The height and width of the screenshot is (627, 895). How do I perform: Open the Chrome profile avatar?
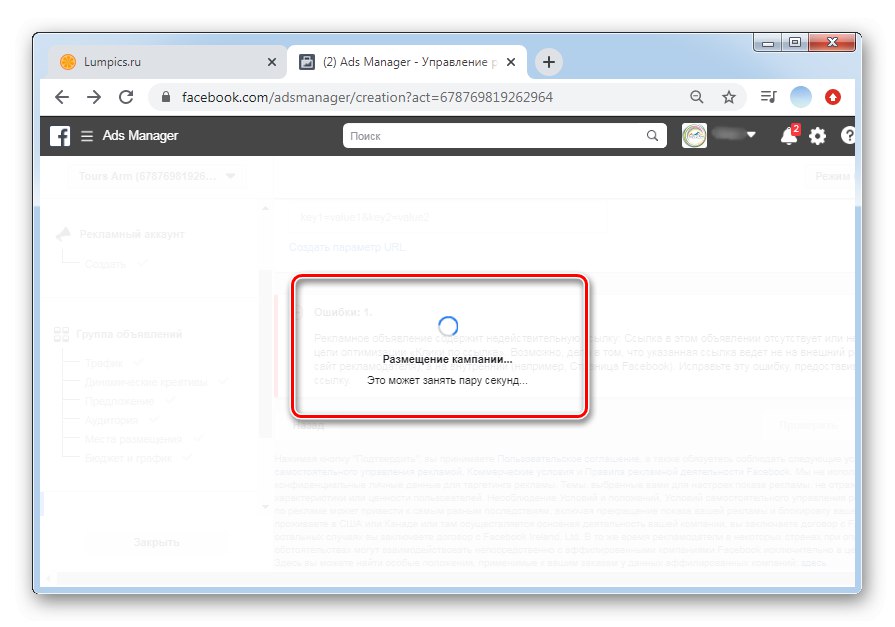coord(800,97)
